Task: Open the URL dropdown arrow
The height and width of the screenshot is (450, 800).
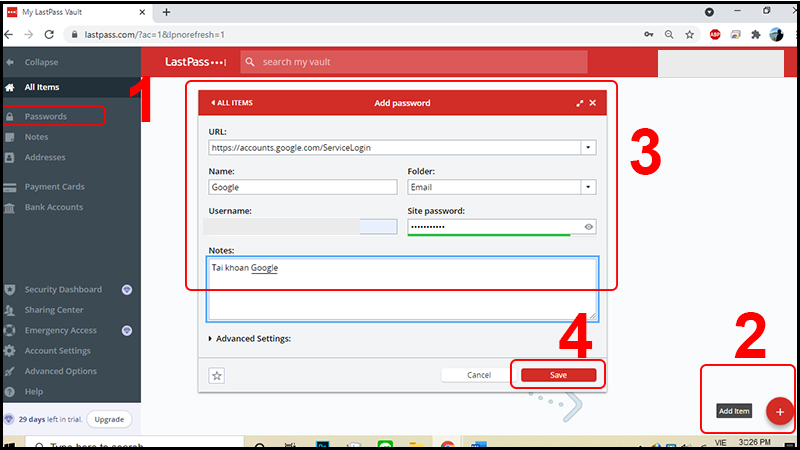Action: [x=588, y=147]
